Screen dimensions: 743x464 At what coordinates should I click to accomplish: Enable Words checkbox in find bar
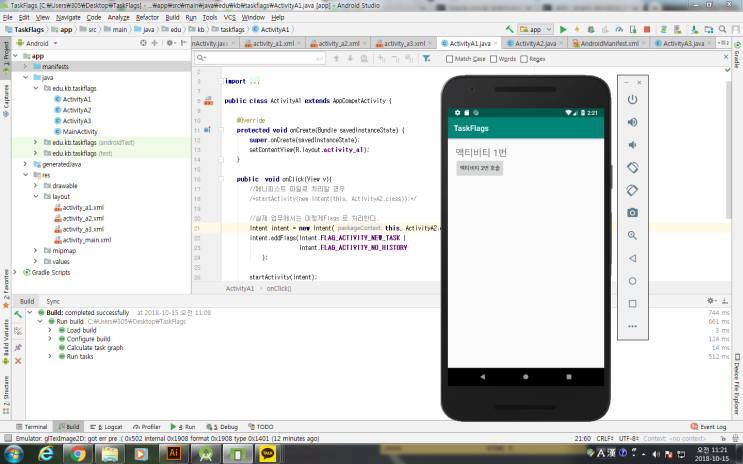pyautogui.click(x=493, y=59)
